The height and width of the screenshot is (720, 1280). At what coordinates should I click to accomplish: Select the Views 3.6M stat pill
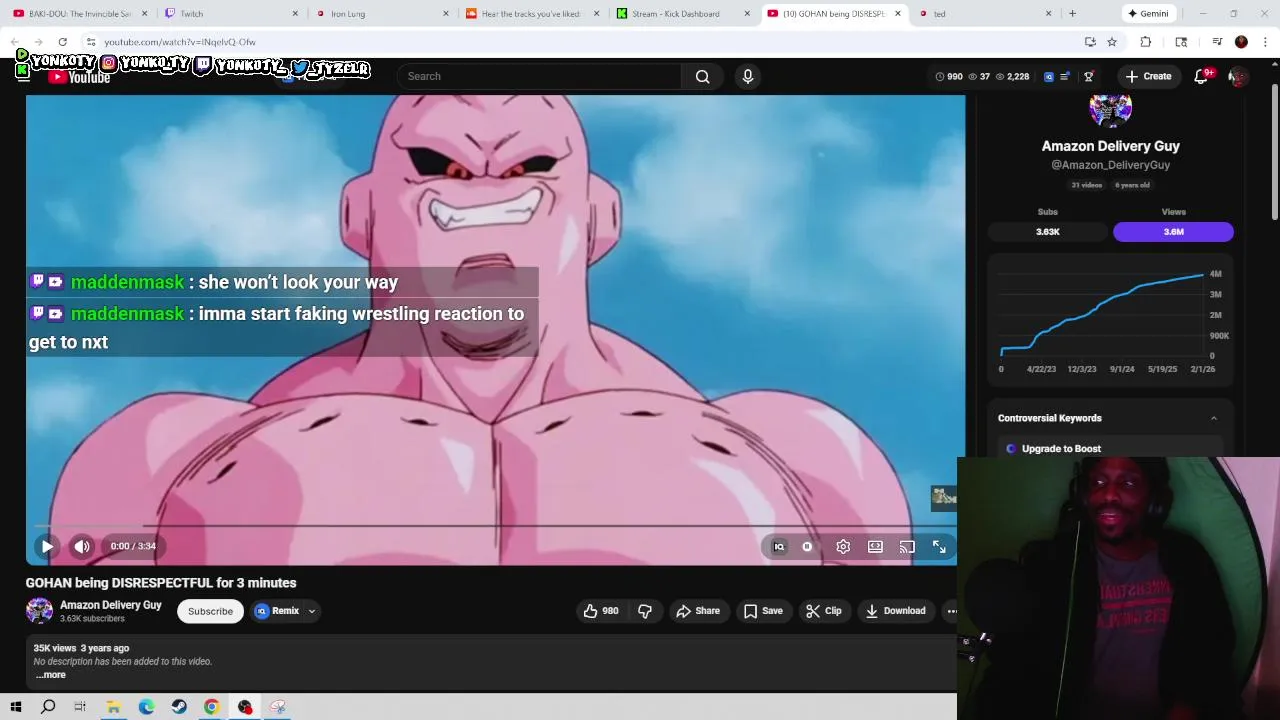point(1174,231)
